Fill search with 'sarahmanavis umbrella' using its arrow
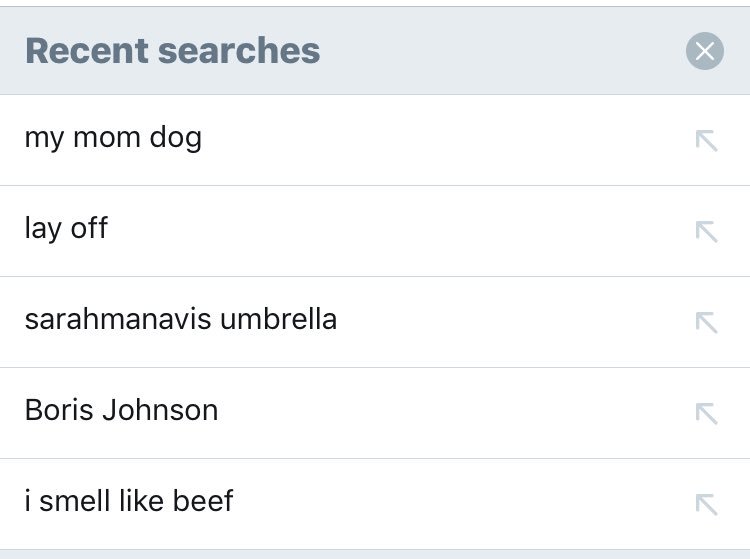The width and height of the screenshot is (750, 559). tap(706, 322)
